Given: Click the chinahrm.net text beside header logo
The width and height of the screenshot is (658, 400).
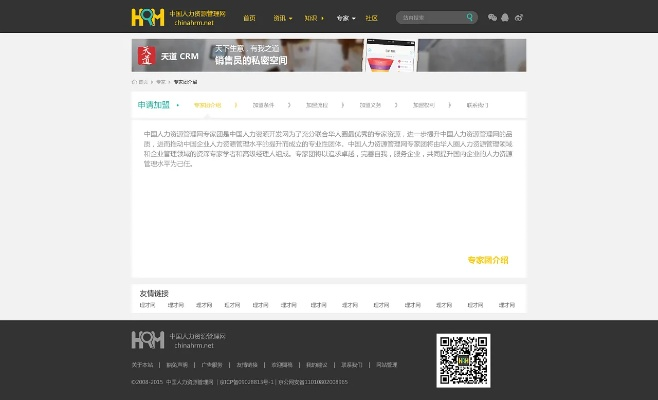Looking at the screenshot, I should pos(194,23).
